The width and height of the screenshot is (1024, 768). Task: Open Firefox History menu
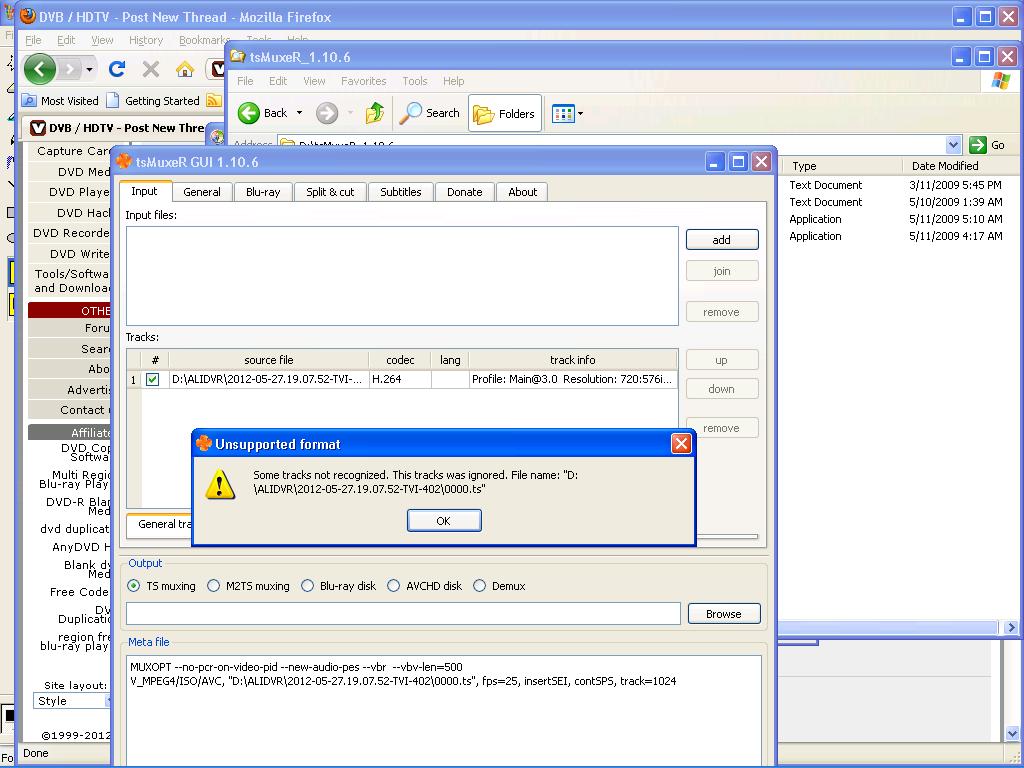146,40
